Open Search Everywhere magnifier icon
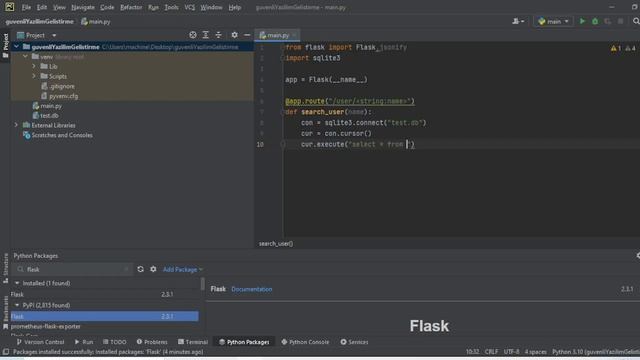The height and width of the screenshot is (360, 640). (x=636, y=21)
